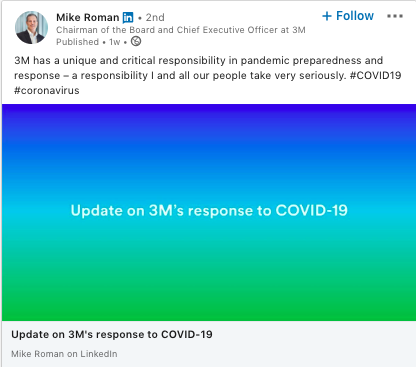
Task: Open the #COVID19 hashtag
Action: [375, 75]
